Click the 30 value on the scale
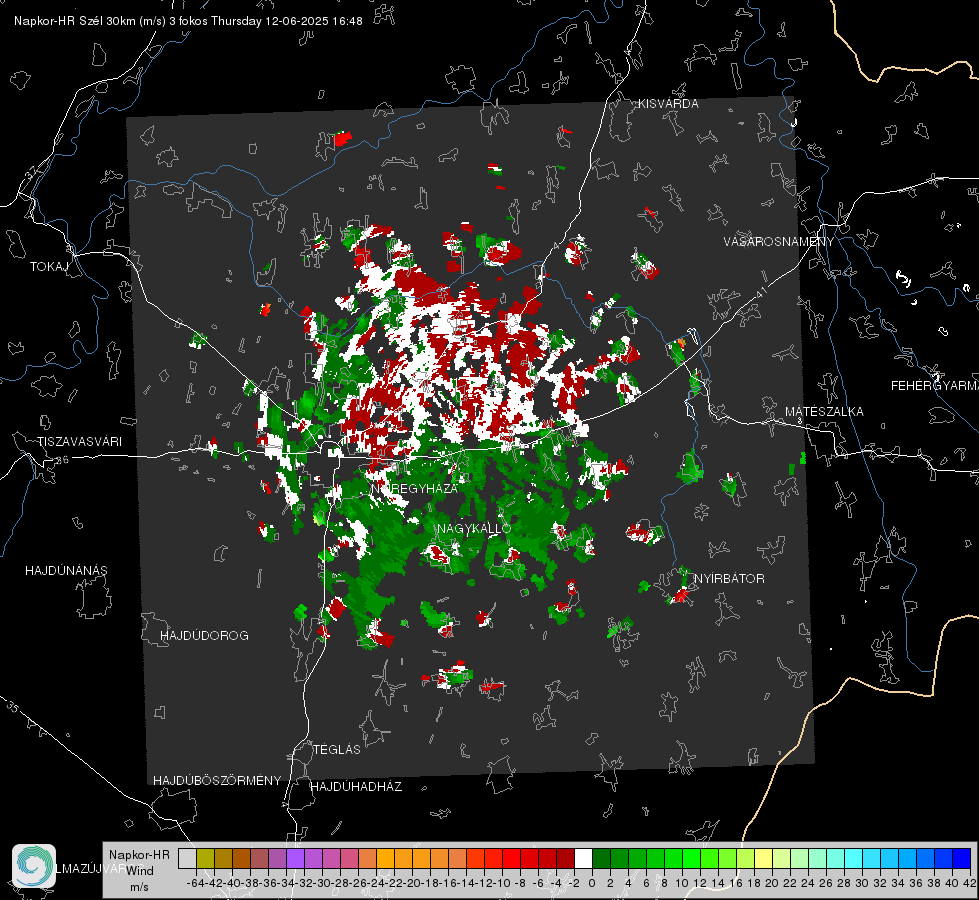Viewport: 979px width, 900px height. click(861, 883)
